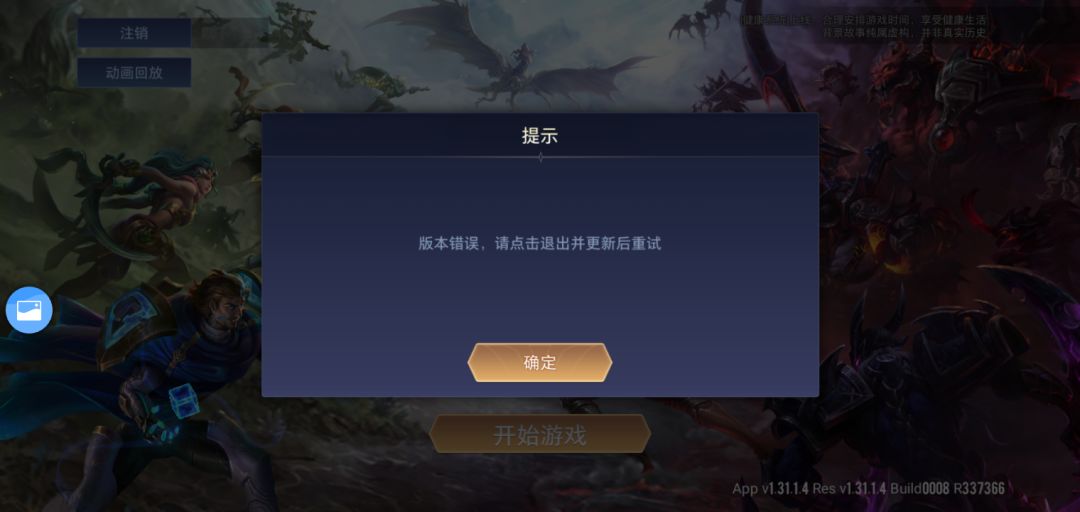The height and width of the screenshot is (512, 1080).
Task: Open 动画回放 animation replay
Action: tap(134, 72)
